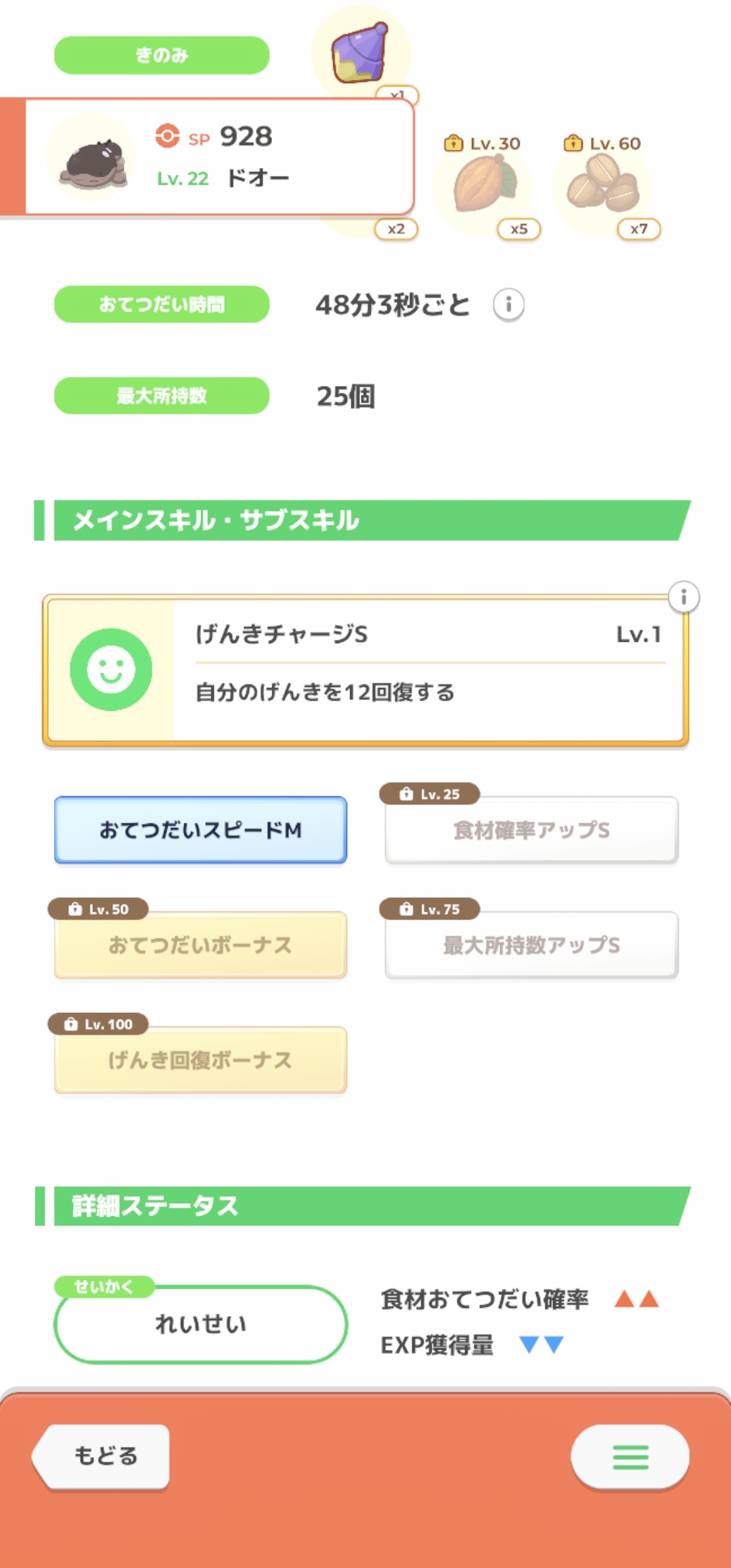Select locked 食材確率アップS sub skill

[x=531, y=830]
